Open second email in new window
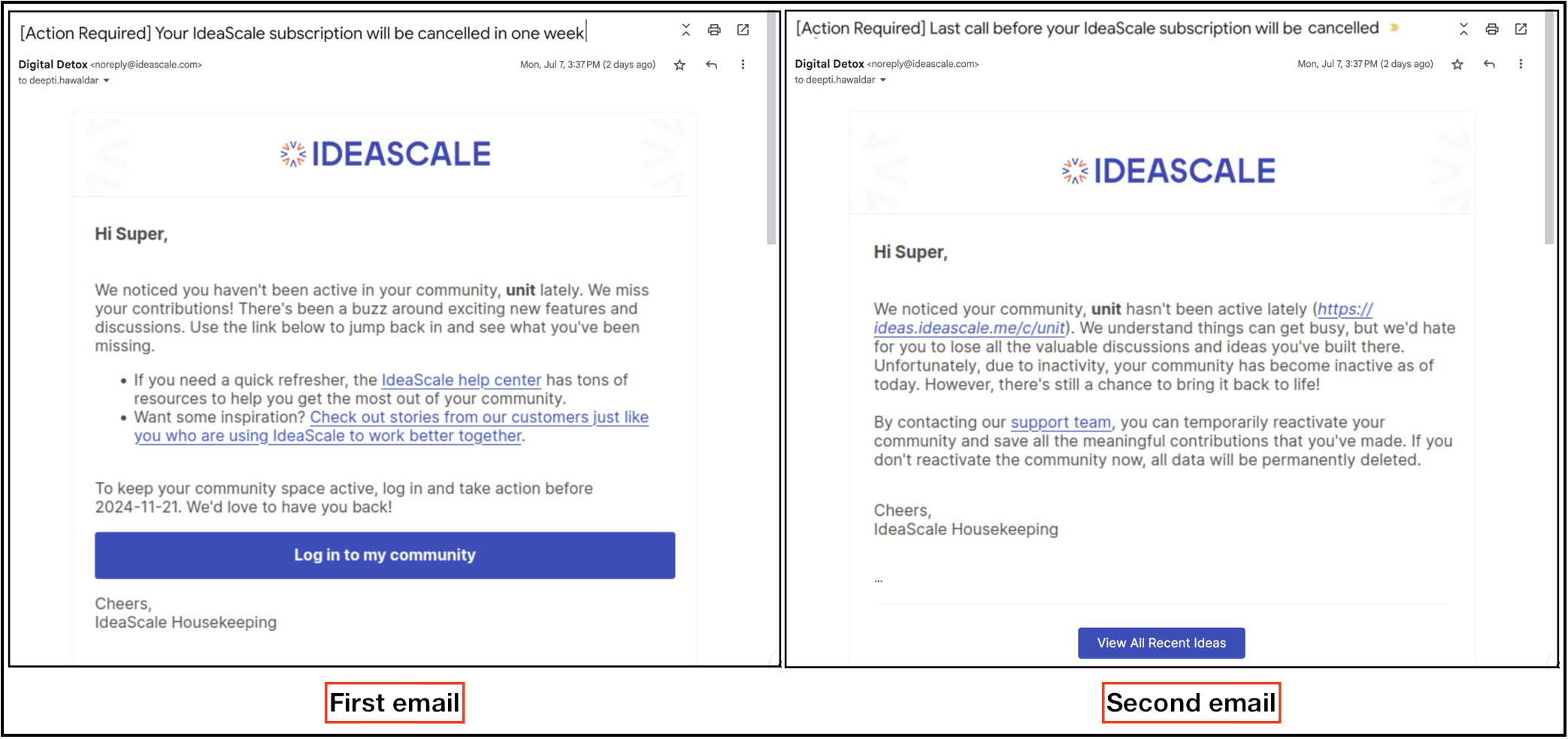The height and width of the screenshot is (739, 1568). 1521,29
